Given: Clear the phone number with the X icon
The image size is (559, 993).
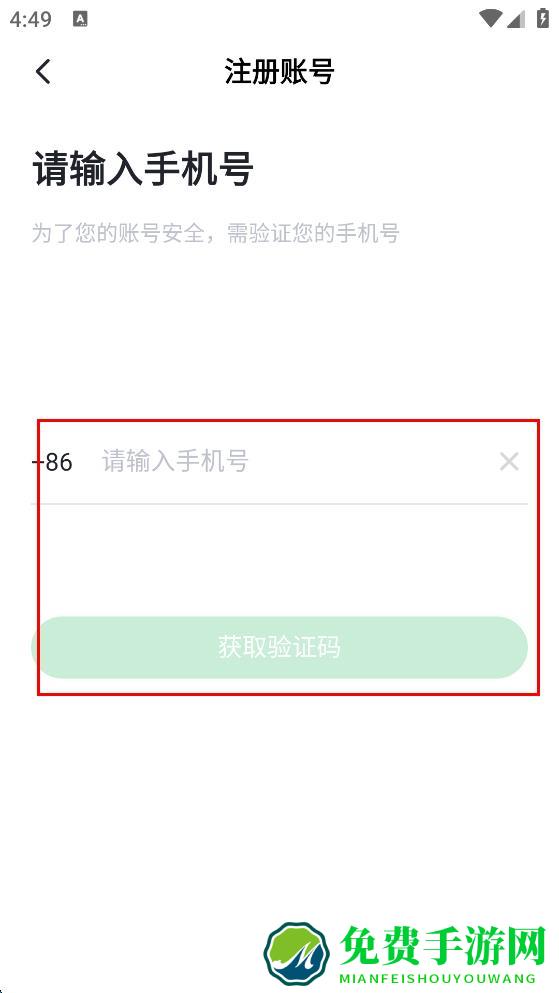Looking at the screenshot, I should pos(509,462).
